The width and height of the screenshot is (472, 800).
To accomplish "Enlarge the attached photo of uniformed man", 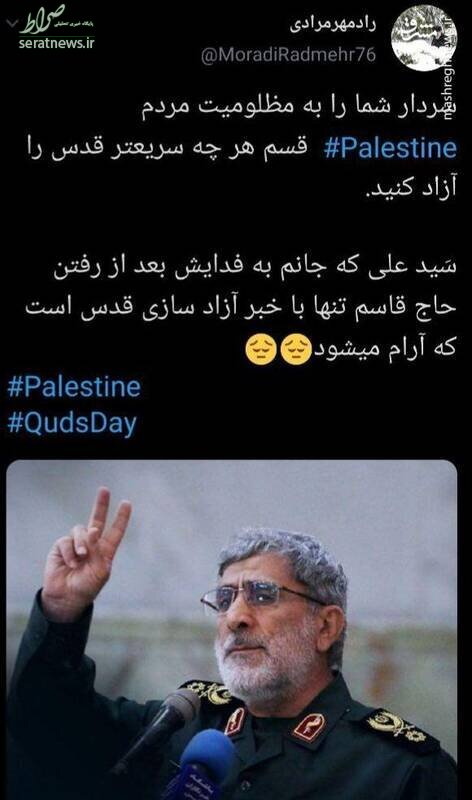I will pos(232,630).
